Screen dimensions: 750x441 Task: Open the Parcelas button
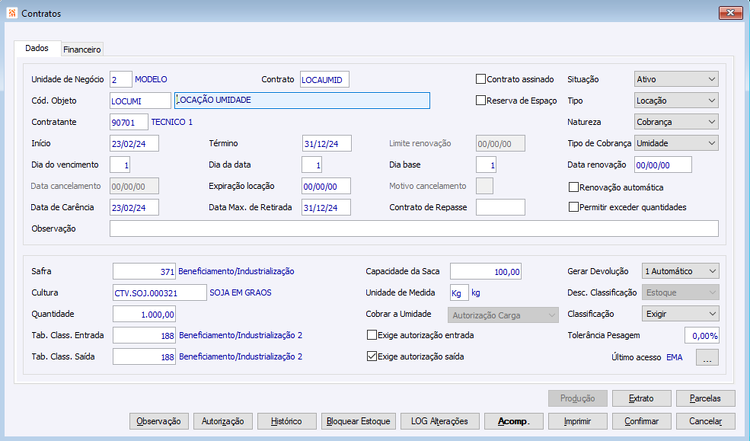[705, 398]
